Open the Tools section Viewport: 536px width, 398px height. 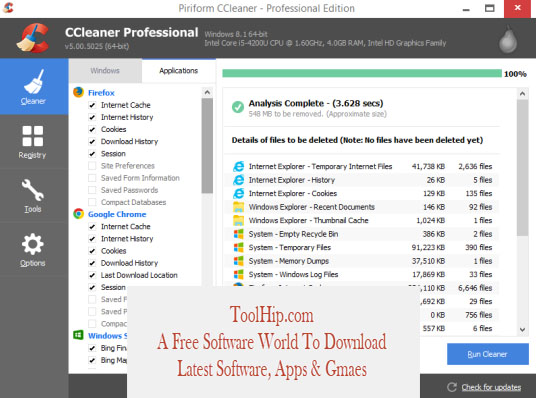click(x=32, y=196)
